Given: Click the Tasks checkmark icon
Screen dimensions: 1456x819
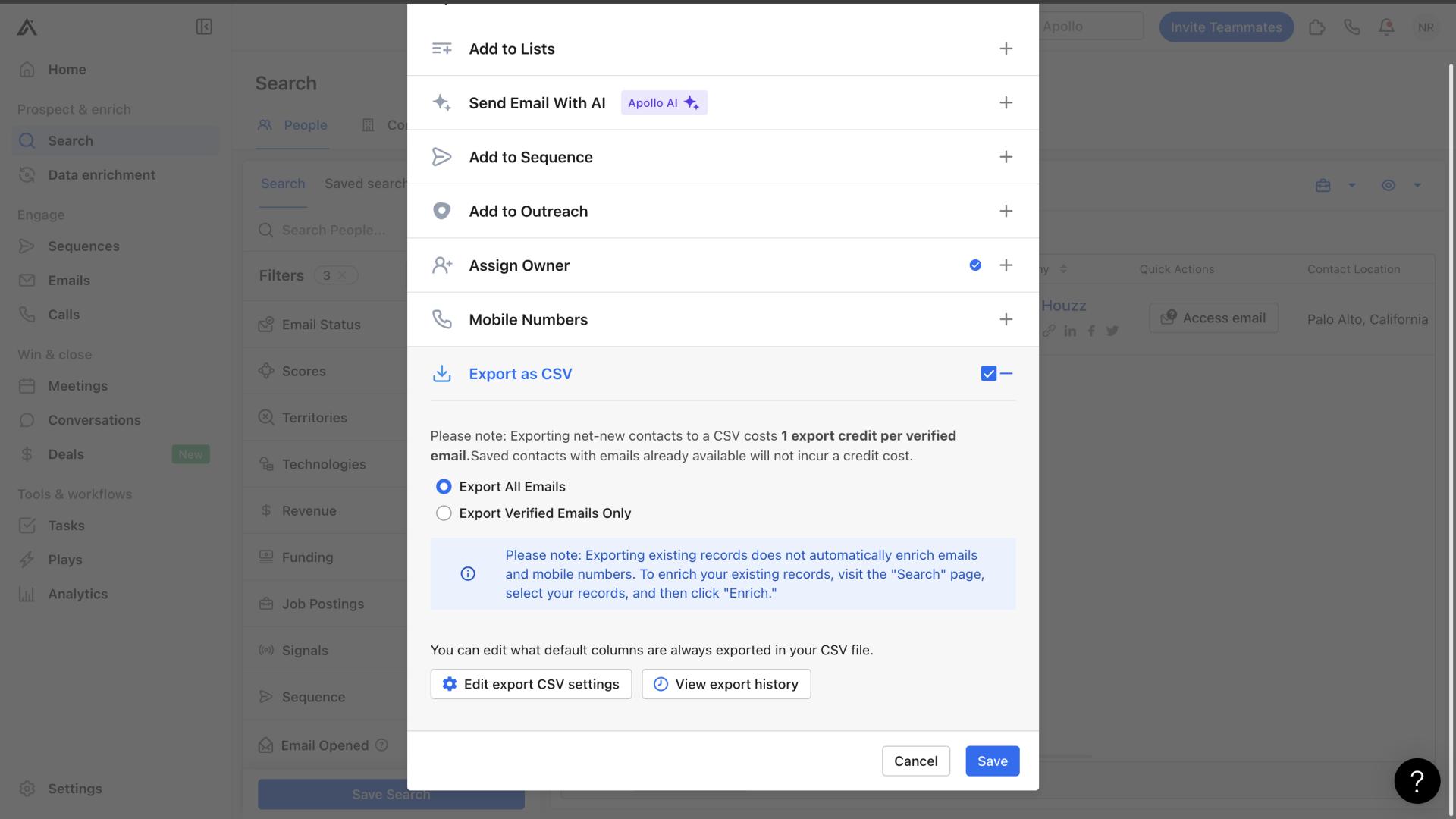Looking at the screenshot, I should 27,526.
